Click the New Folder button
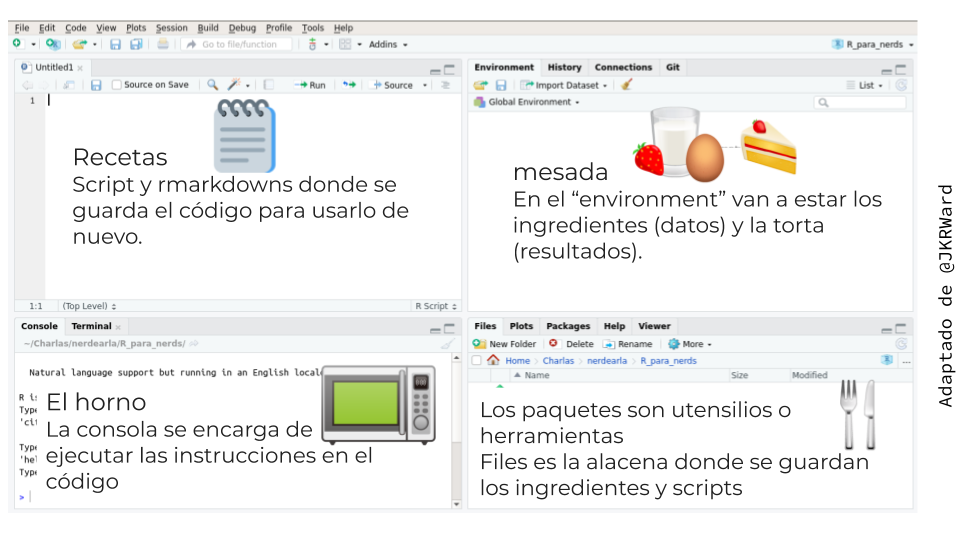The width and height of the screenshot is (960, 540). pyautogui.click(x=505, y=343)
